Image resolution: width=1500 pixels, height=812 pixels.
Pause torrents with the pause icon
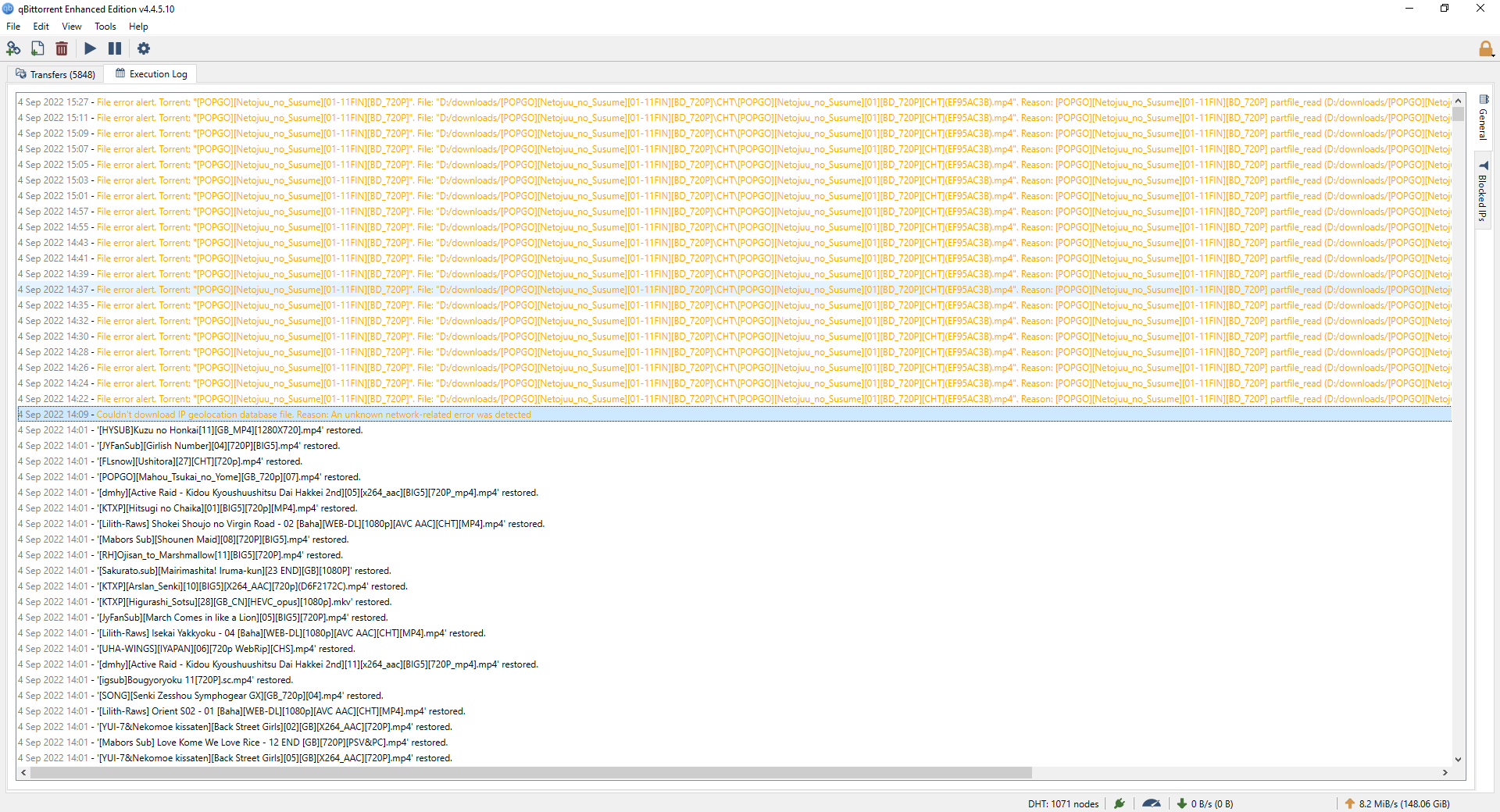[115, 48]
